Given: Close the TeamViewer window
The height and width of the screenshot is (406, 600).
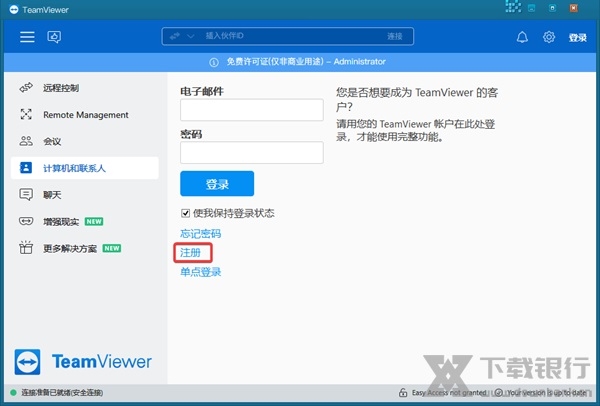Looking at the screenshot, I should (574, 8).
